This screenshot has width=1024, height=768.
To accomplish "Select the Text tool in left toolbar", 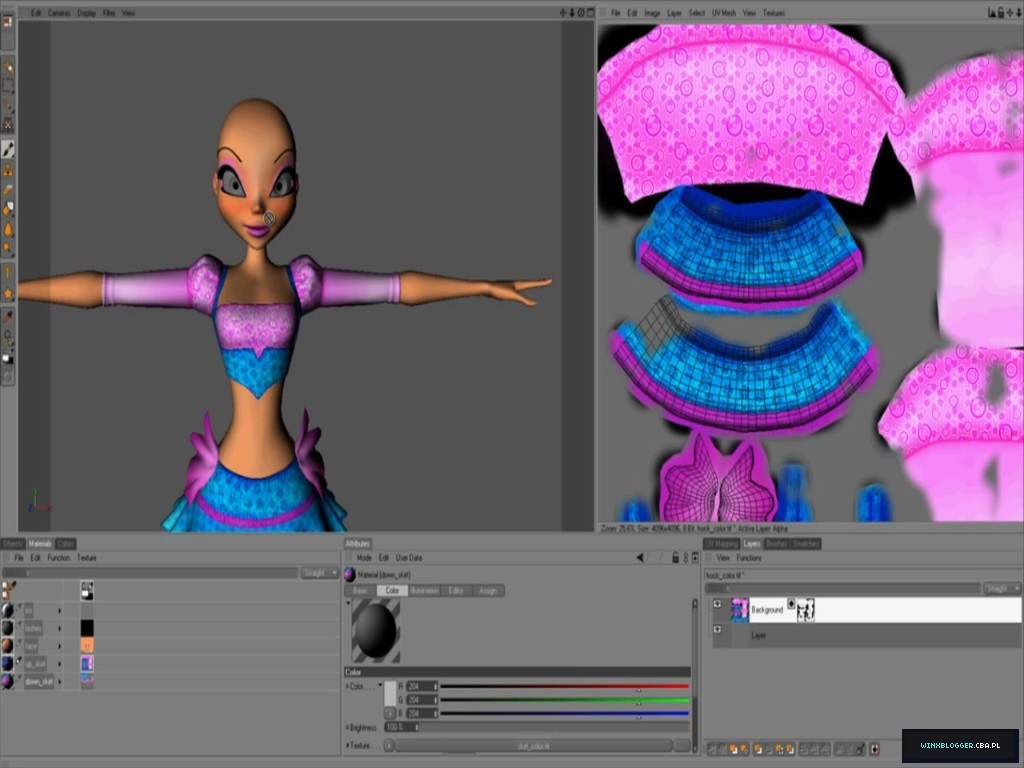I will tap(8, 274).
